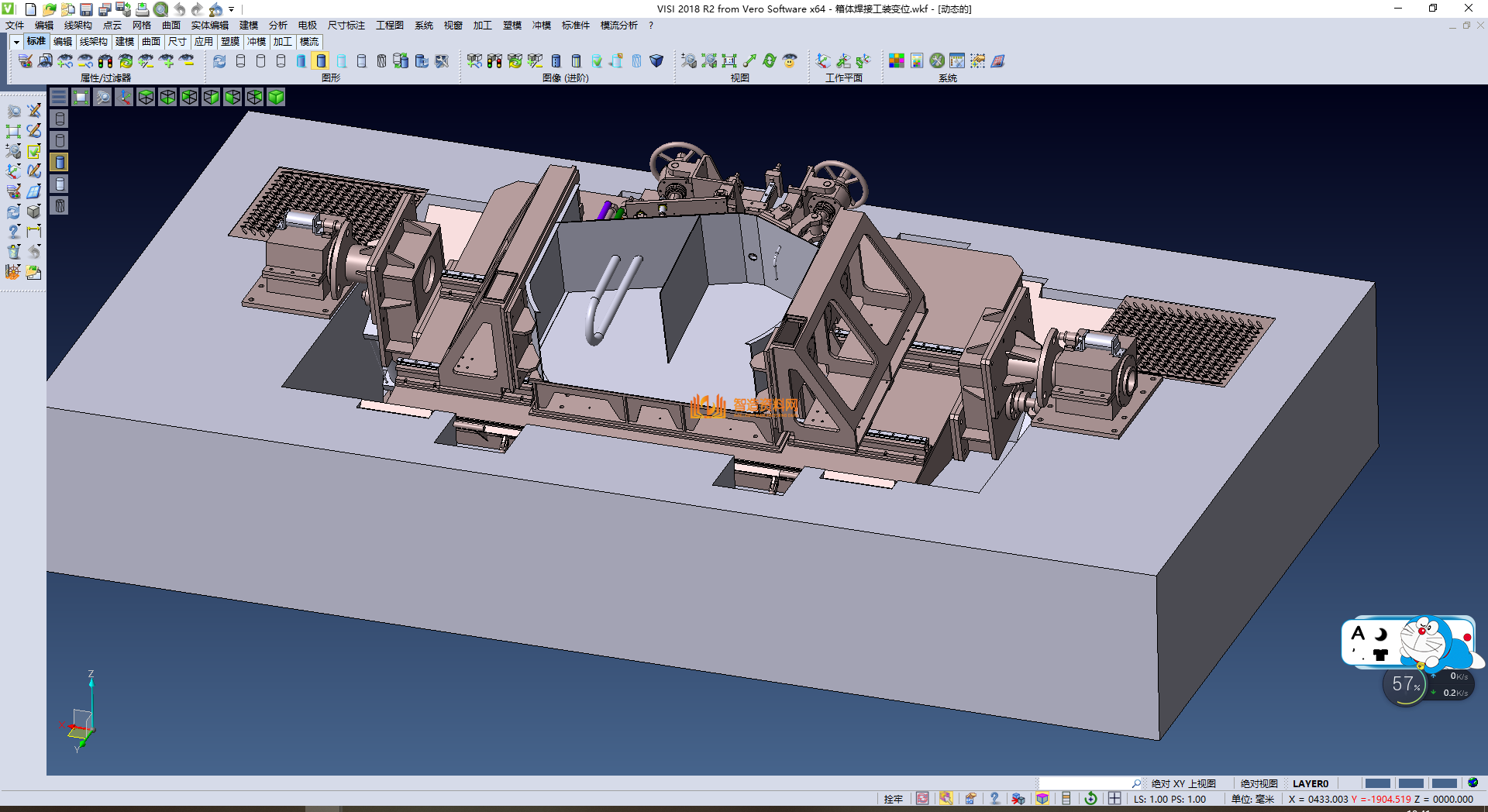The image size is (1488, 812).
Task: Open the 文件 menu
Action: pyautogui.click(x=15, y=26)
